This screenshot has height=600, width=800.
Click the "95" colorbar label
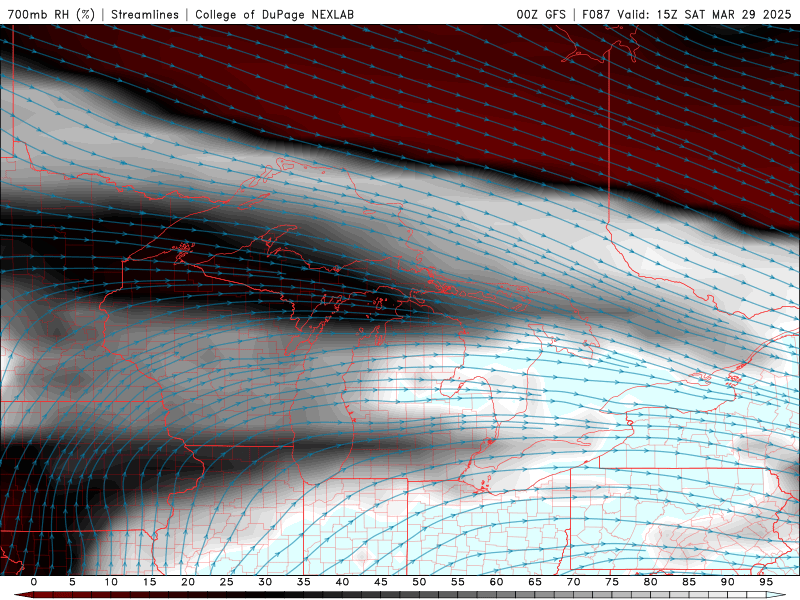point(766,582)
